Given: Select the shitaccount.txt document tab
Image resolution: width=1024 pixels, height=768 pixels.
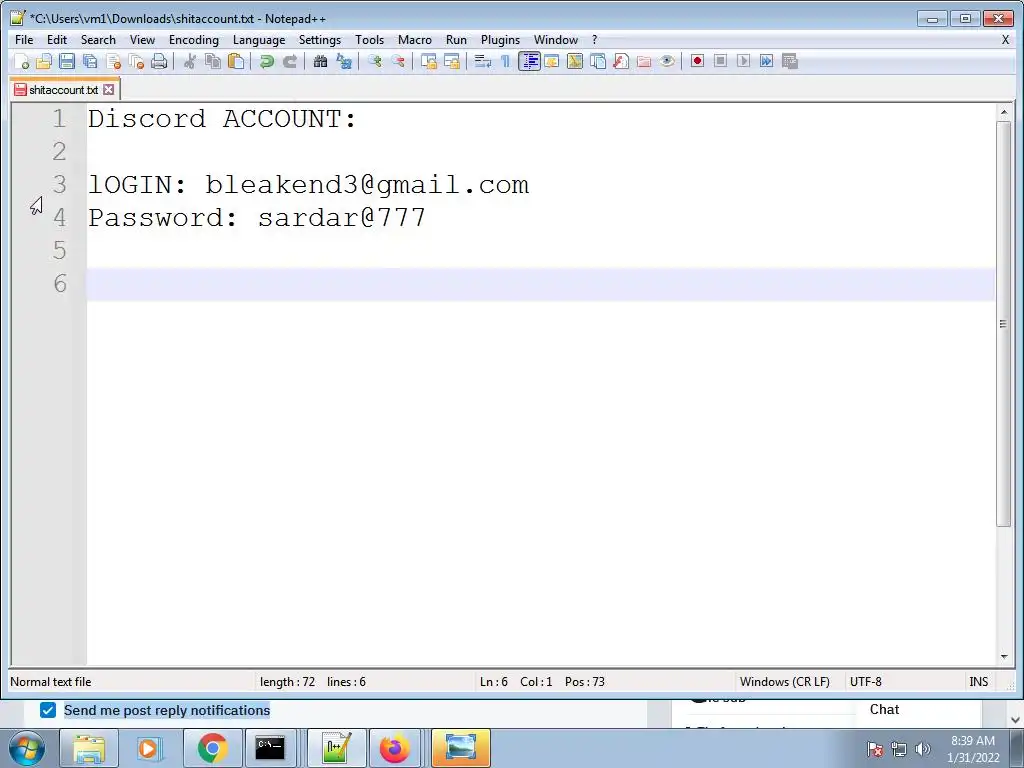Looking at the screenshot, I should pyautogui.click(x=63, y=90).
